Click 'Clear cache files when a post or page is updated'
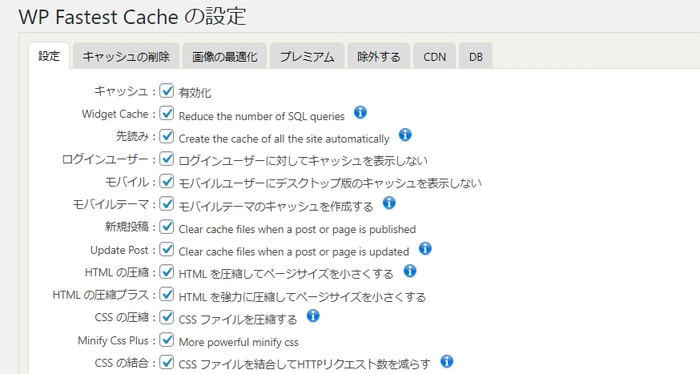The image size is (700, 374). [294, 252]
